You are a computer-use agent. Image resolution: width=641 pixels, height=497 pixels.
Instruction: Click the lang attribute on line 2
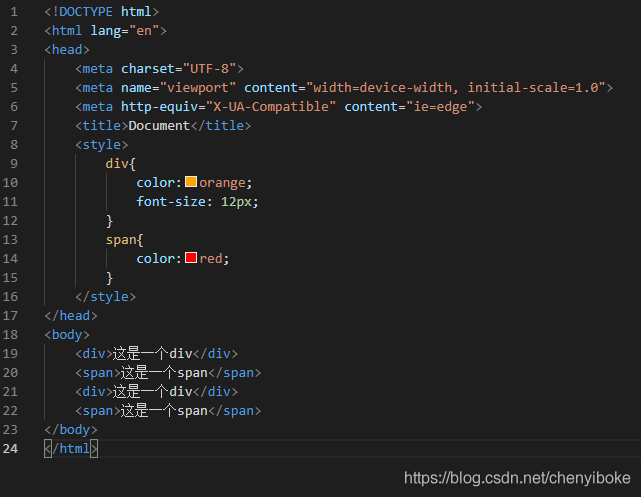106,31
